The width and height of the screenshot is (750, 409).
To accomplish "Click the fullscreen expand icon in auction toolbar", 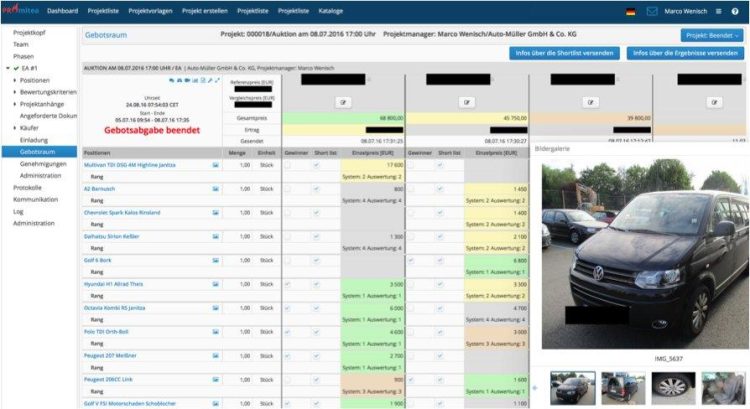I will [x=218, y=80].
